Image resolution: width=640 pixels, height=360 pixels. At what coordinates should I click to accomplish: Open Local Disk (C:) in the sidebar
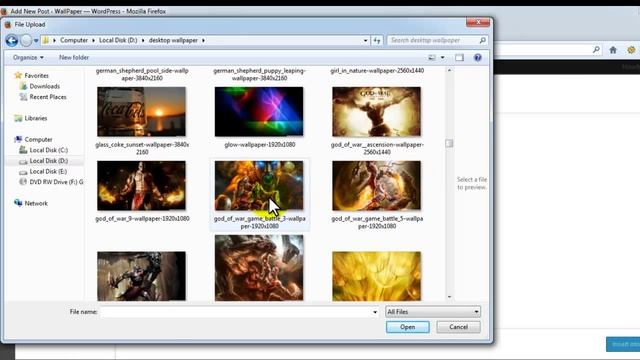click(x=49, y=150)
